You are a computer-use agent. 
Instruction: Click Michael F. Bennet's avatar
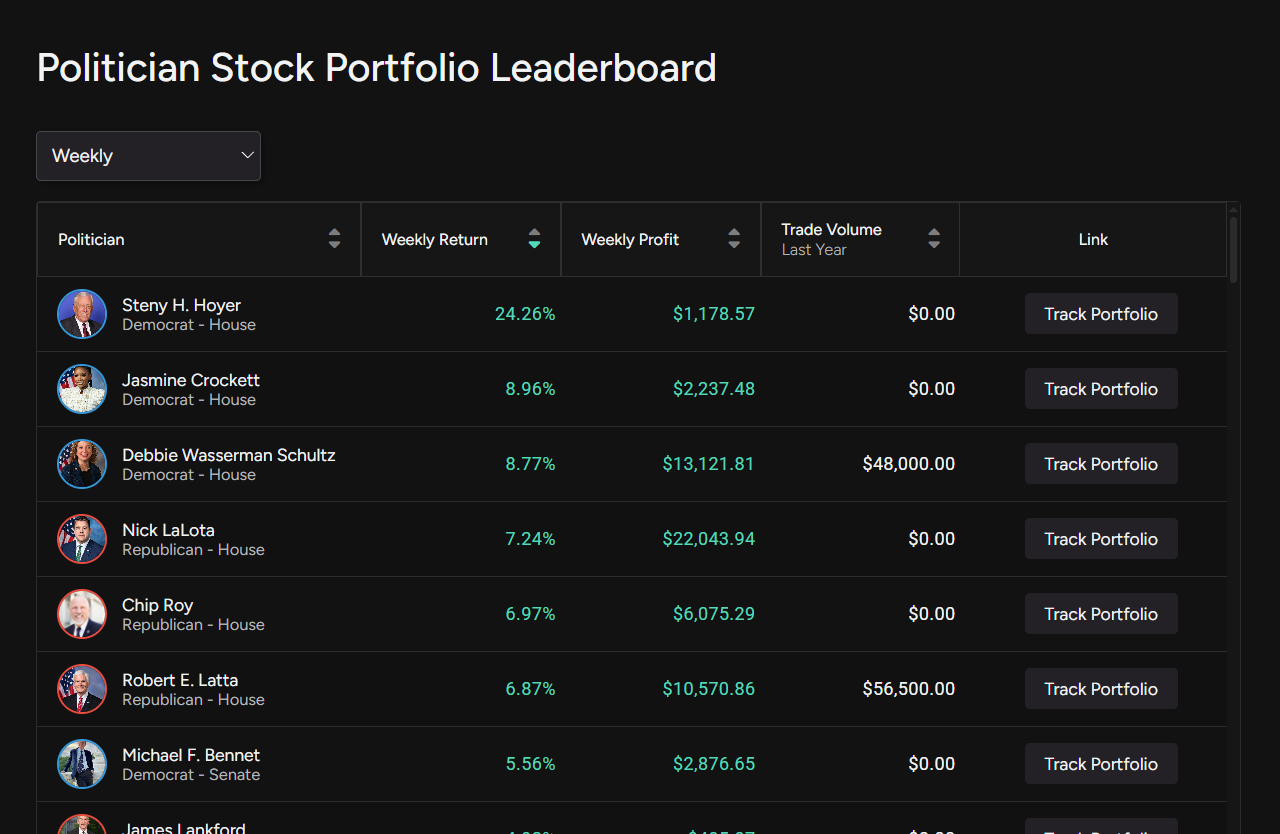coord(81,763)
